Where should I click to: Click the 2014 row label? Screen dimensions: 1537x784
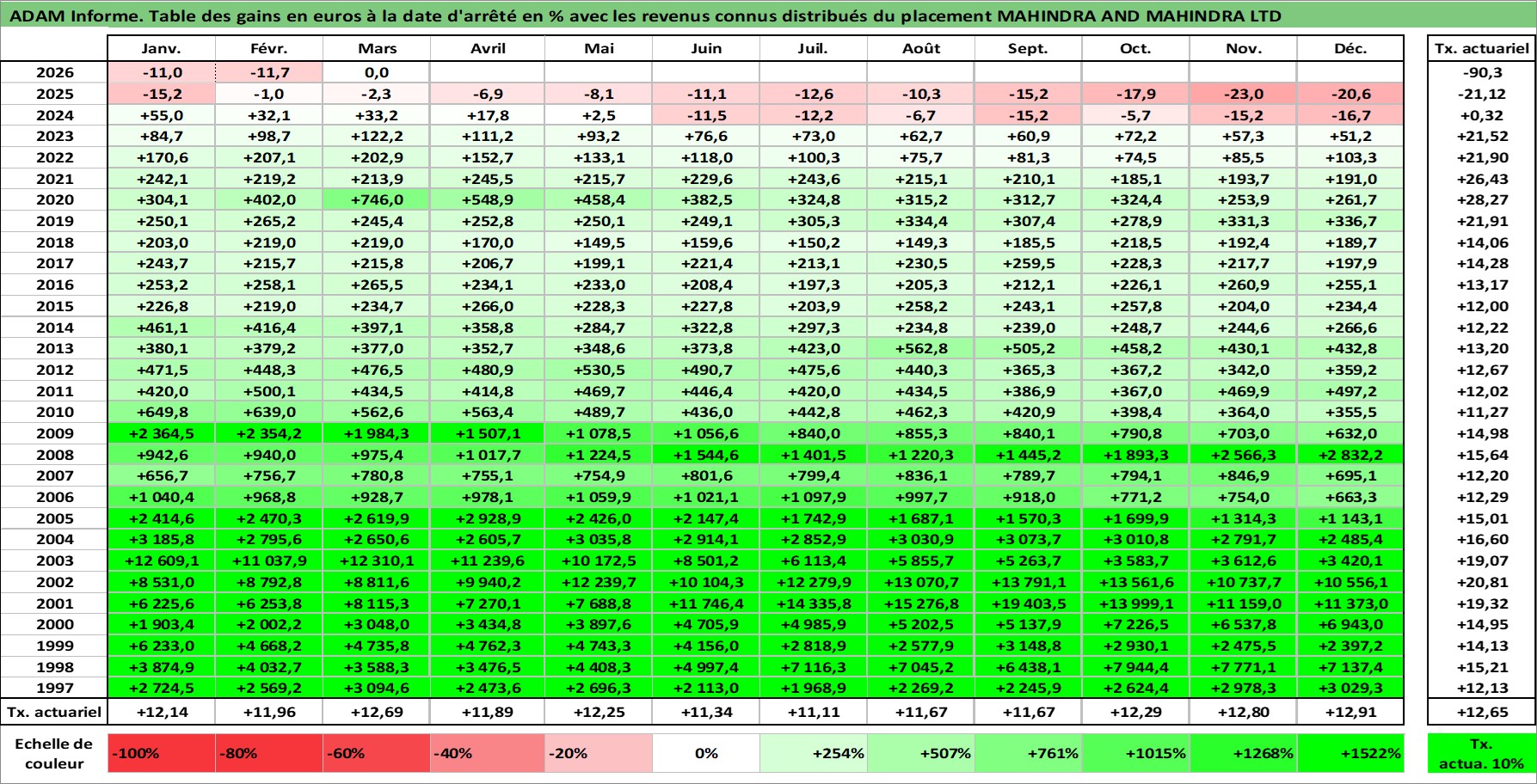pos(54,328)
